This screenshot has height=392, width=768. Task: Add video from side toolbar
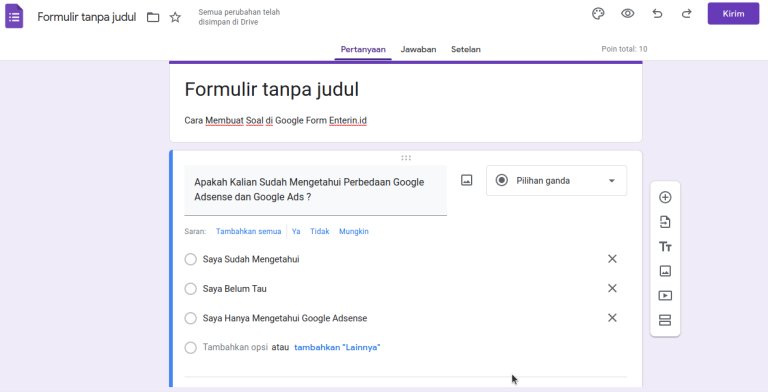(x=665, y=295)
